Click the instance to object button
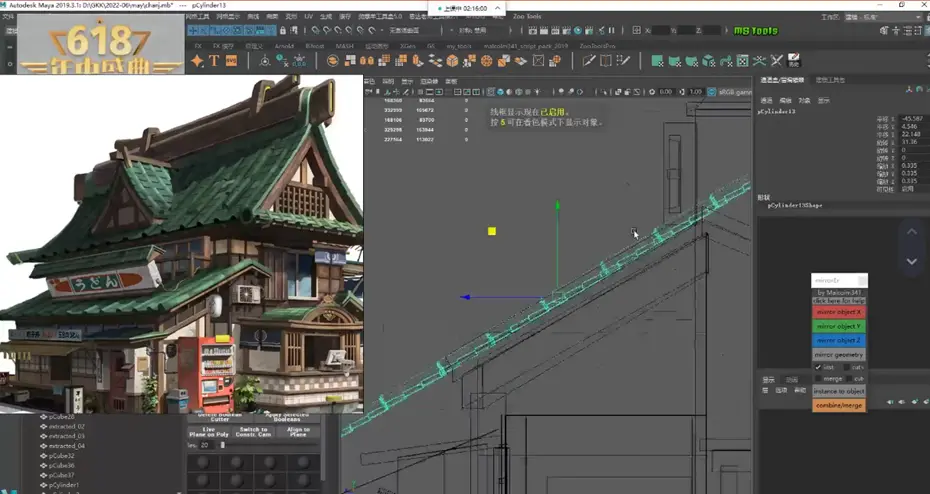 click(x=839, y=391)
